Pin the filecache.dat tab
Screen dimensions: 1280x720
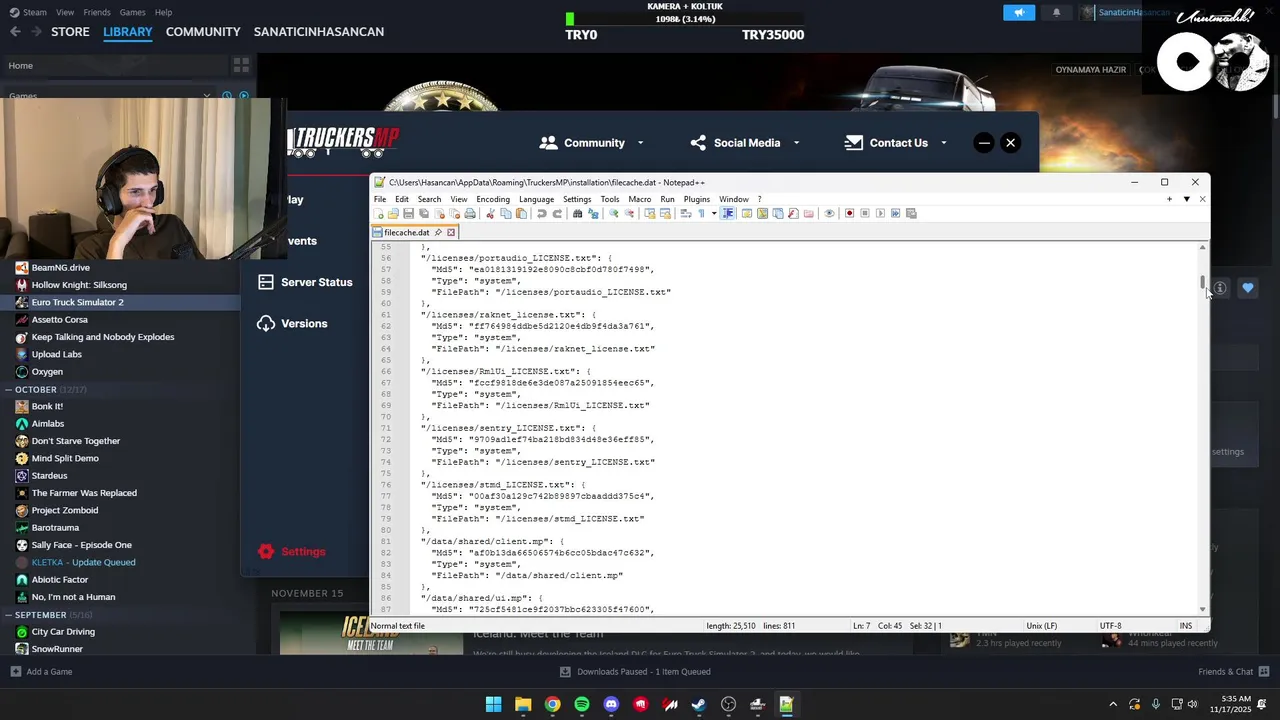(438, 232)
